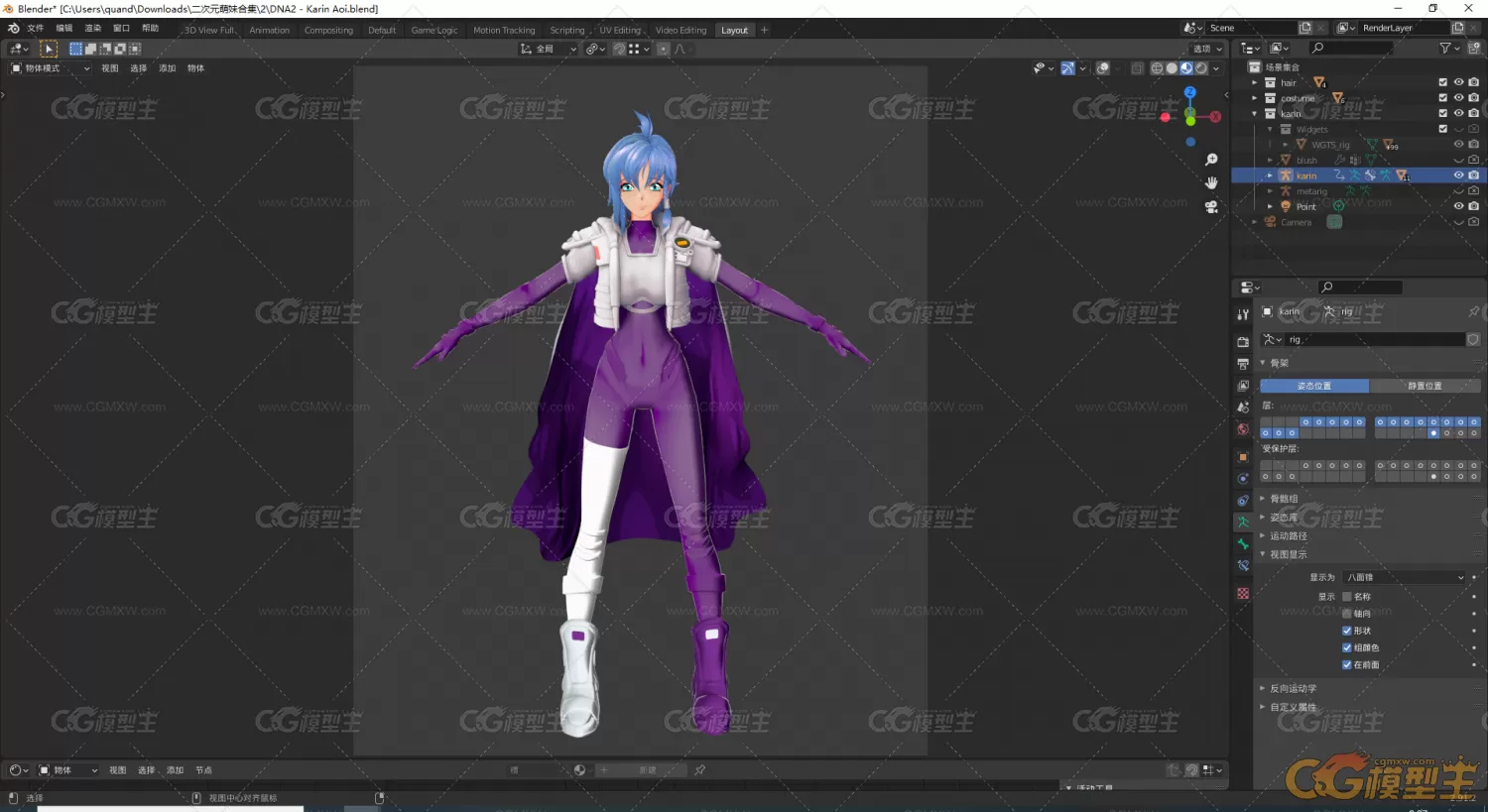
Task: Open the Object Constraints properties tab
Action: coord(1243,501)
